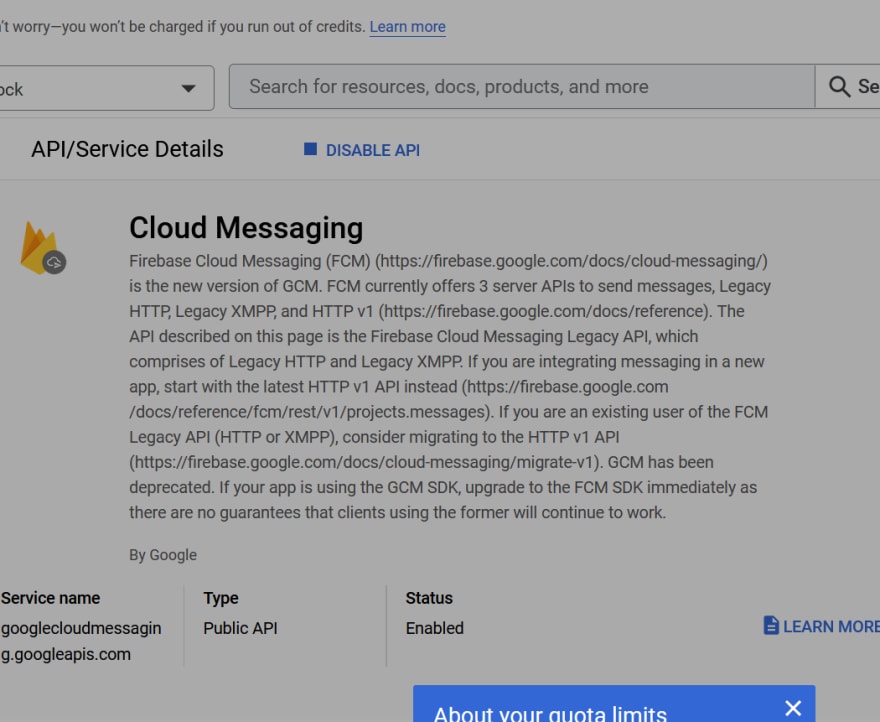Click the Firebase Cloud Messaging description paragraph
880x722 pixels.
tap(450, 387)
